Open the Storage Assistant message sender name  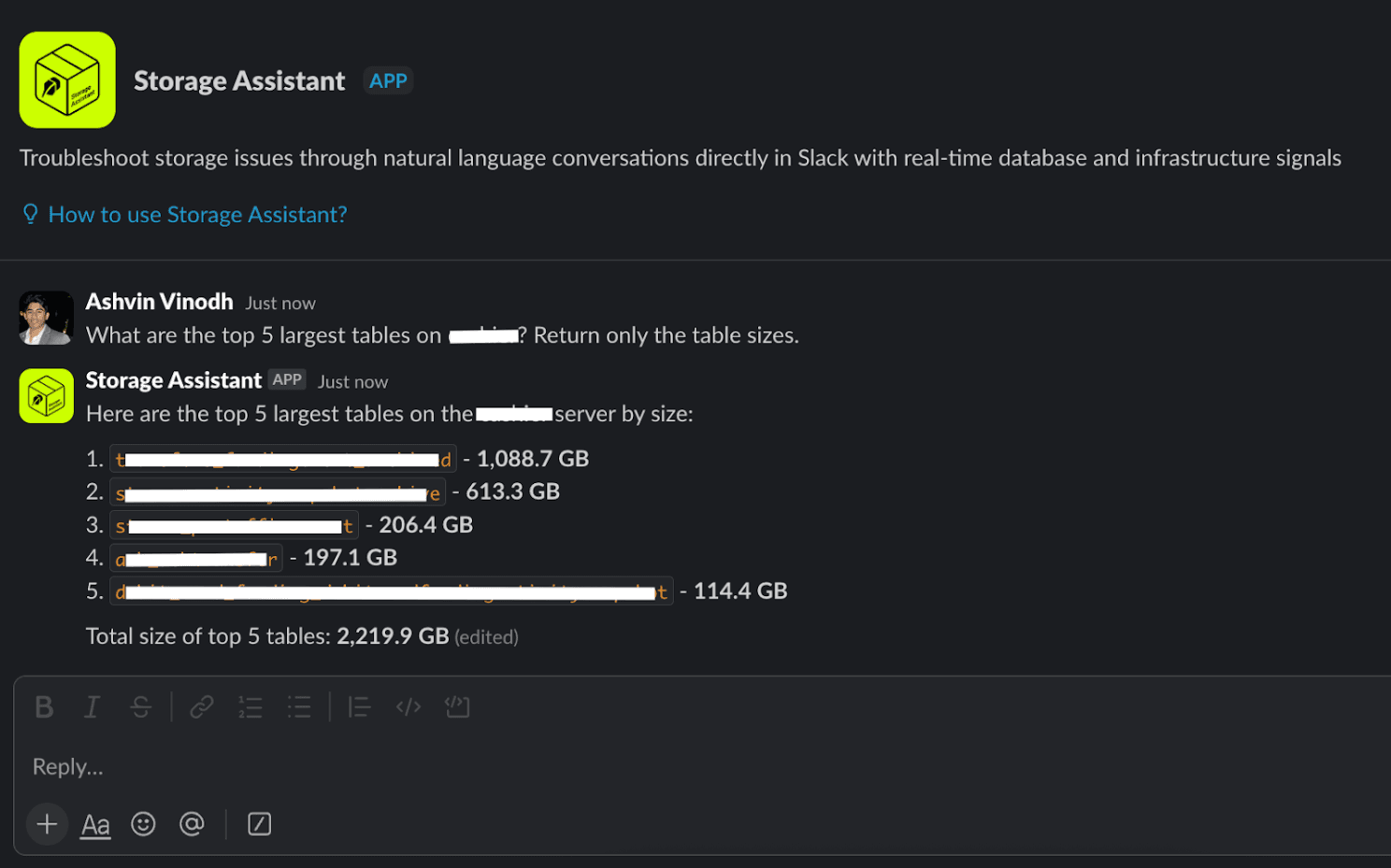tap(173, 380)
